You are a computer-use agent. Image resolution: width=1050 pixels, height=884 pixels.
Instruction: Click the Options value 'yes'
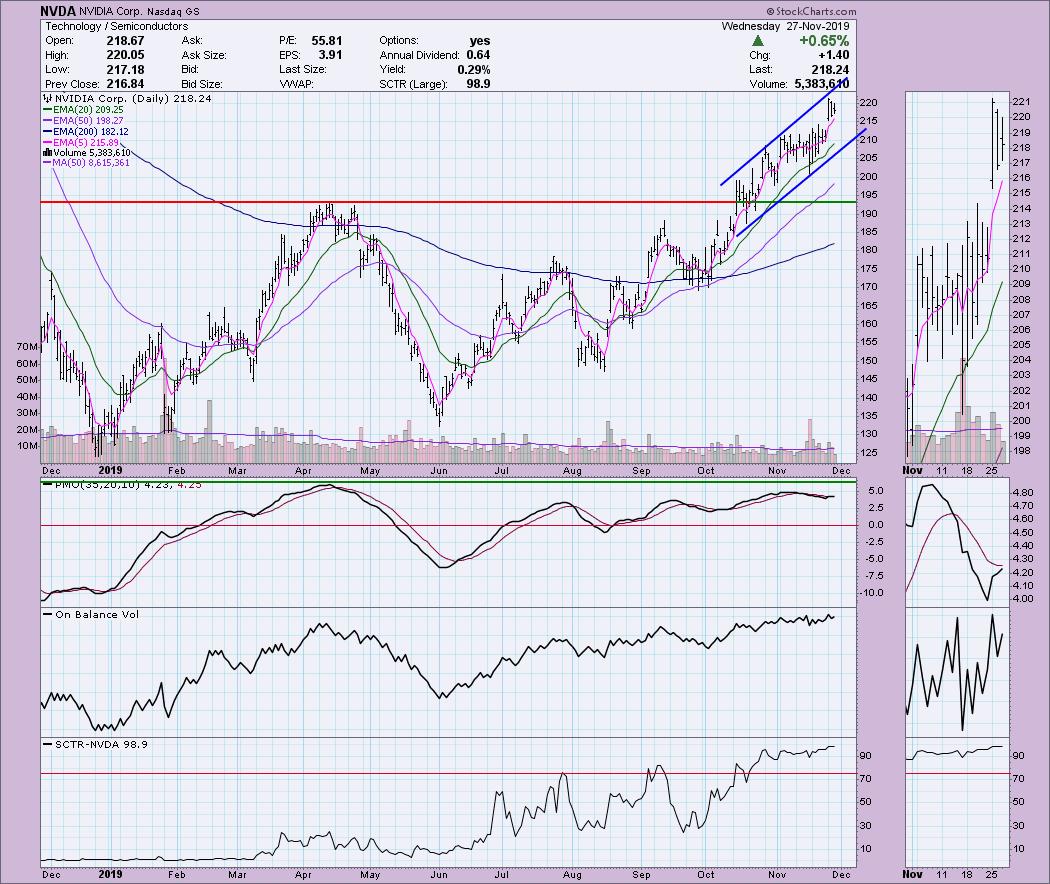pyautogui.click(x=479, y=41)
